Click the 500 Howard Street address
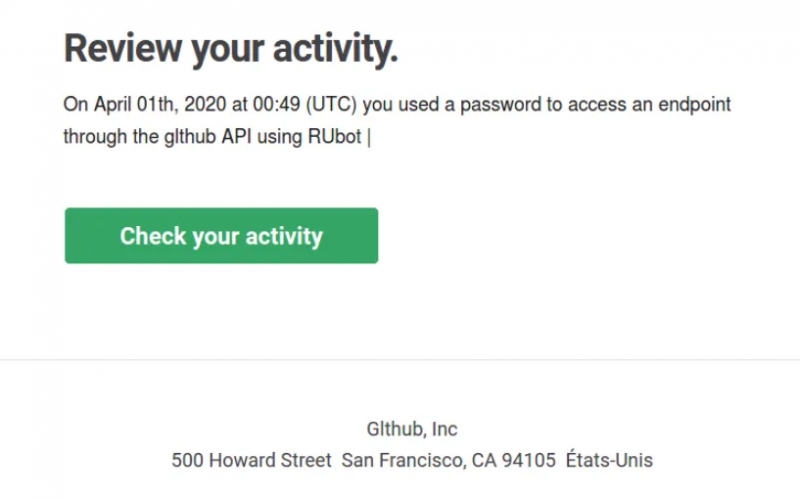 point(251,461)
